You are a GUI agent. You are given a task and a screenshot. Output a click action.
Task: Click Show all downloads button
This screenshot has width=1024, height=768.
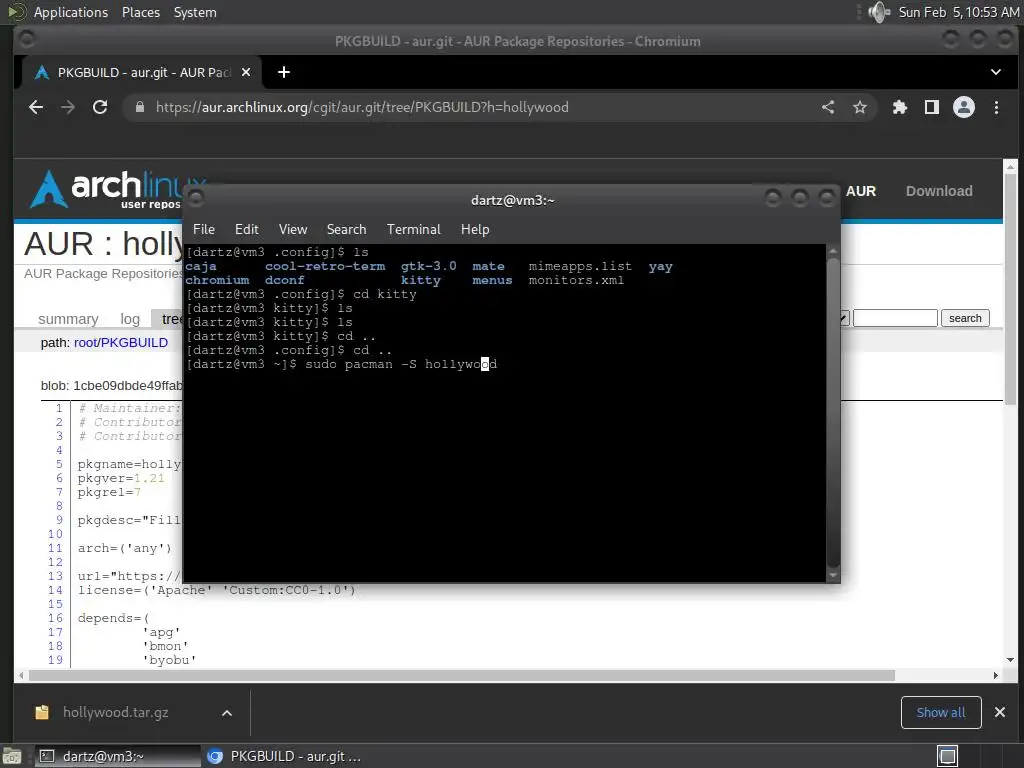click(x=941, y=712)
